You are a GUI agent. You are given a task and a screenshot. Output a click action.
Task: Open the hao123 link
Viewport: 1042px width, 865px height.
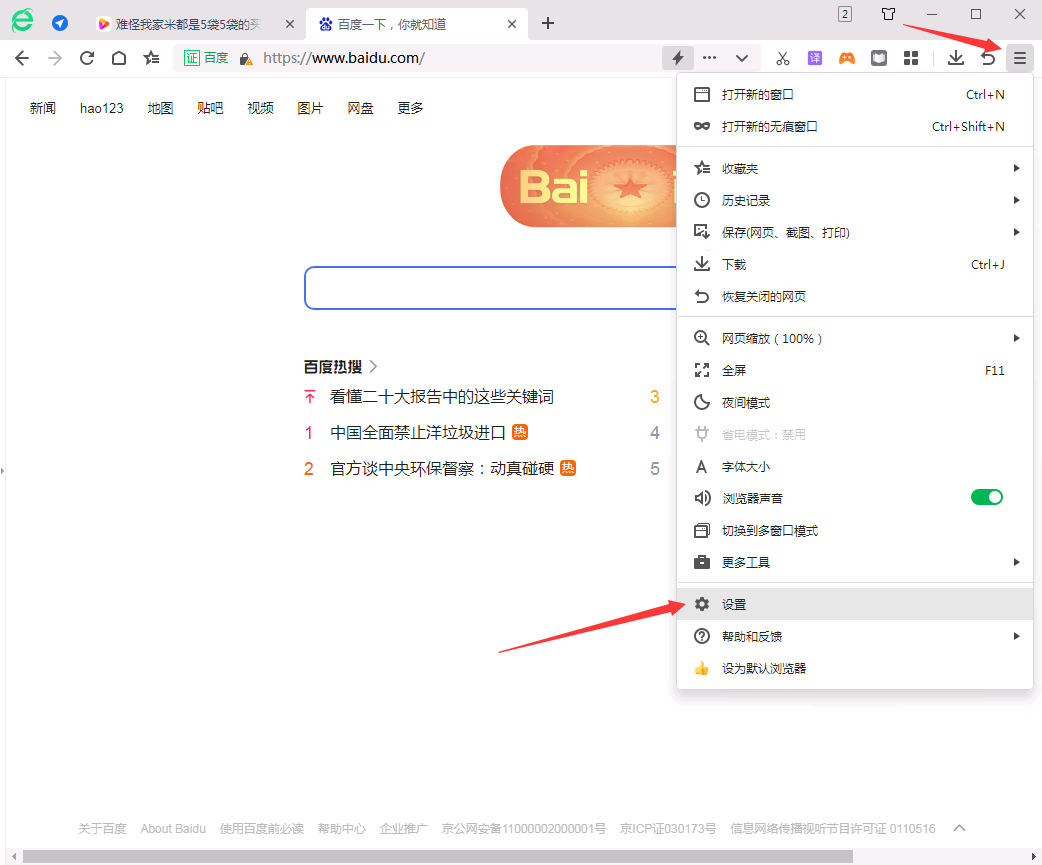[x=102, y=108]
